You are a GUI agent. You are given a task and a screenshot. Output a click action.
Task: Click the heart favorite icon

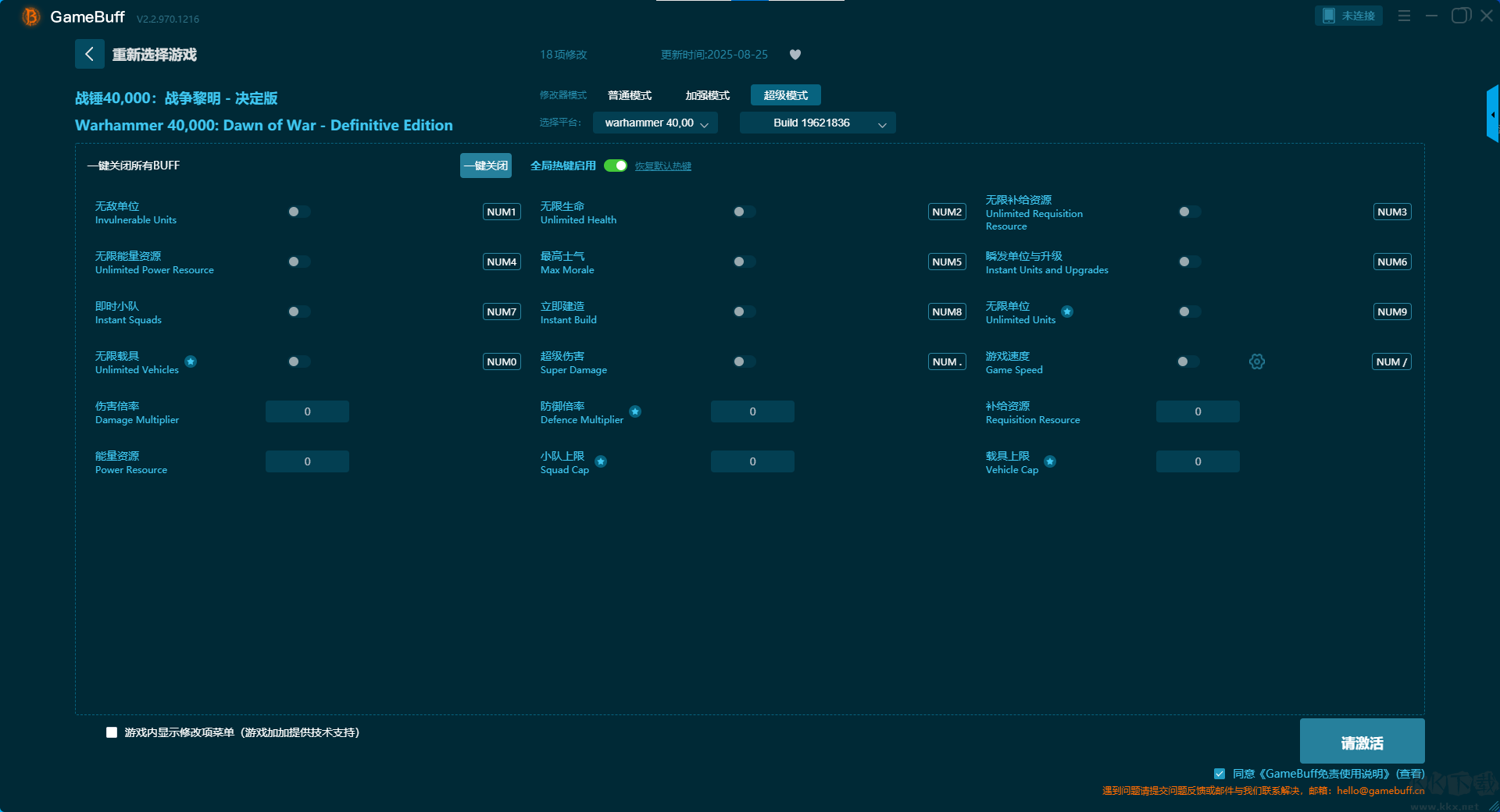(795, 55)
